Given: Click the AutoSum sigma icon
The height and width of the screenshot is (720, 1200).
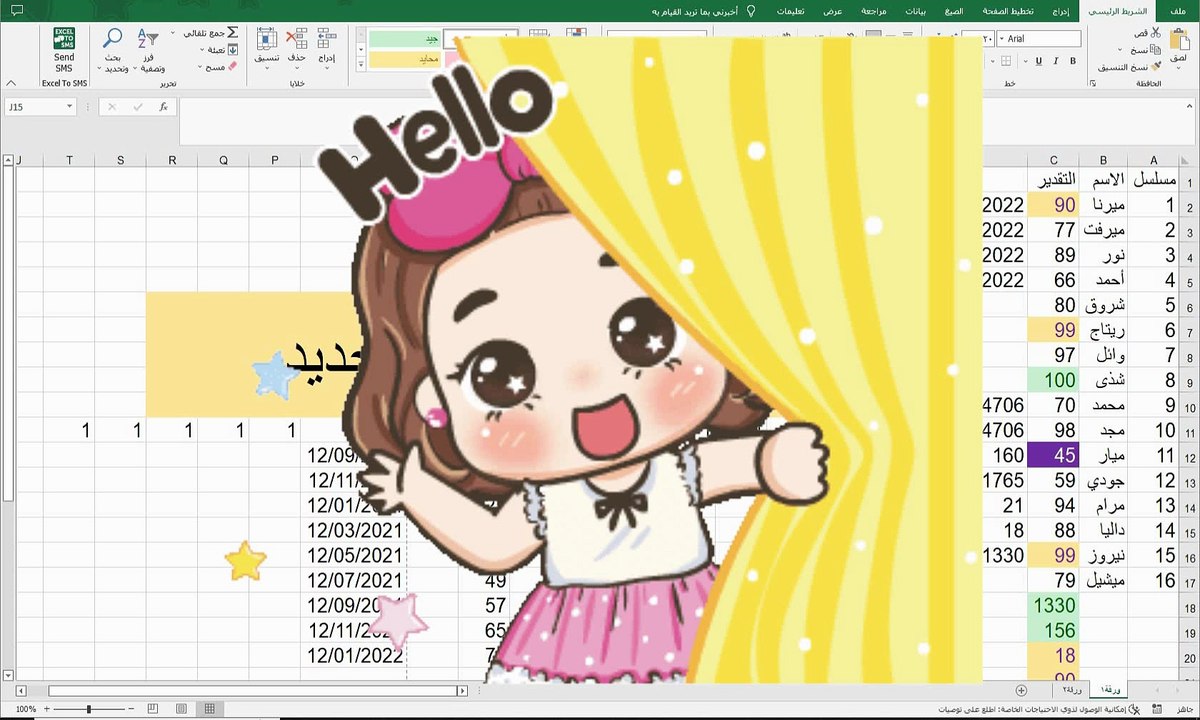Looking at the screenshot, I should coord(232,33).
